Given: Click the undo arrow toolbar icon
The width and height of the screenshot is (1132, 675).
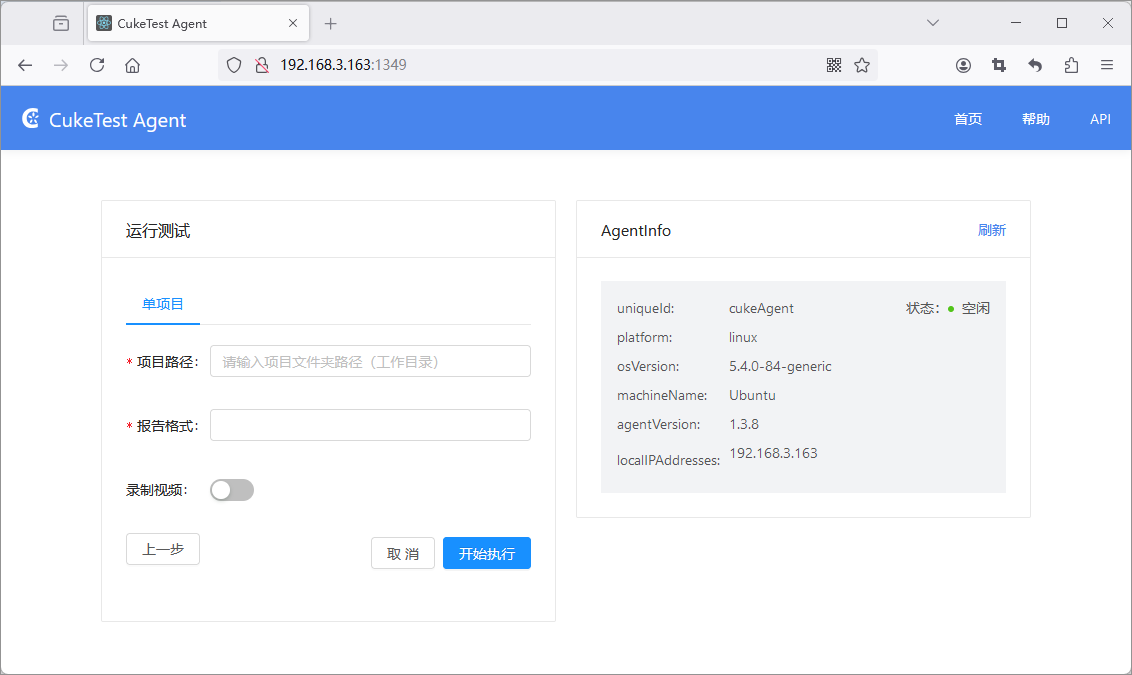Looking at the screenshot, I should coord(1035,66).
